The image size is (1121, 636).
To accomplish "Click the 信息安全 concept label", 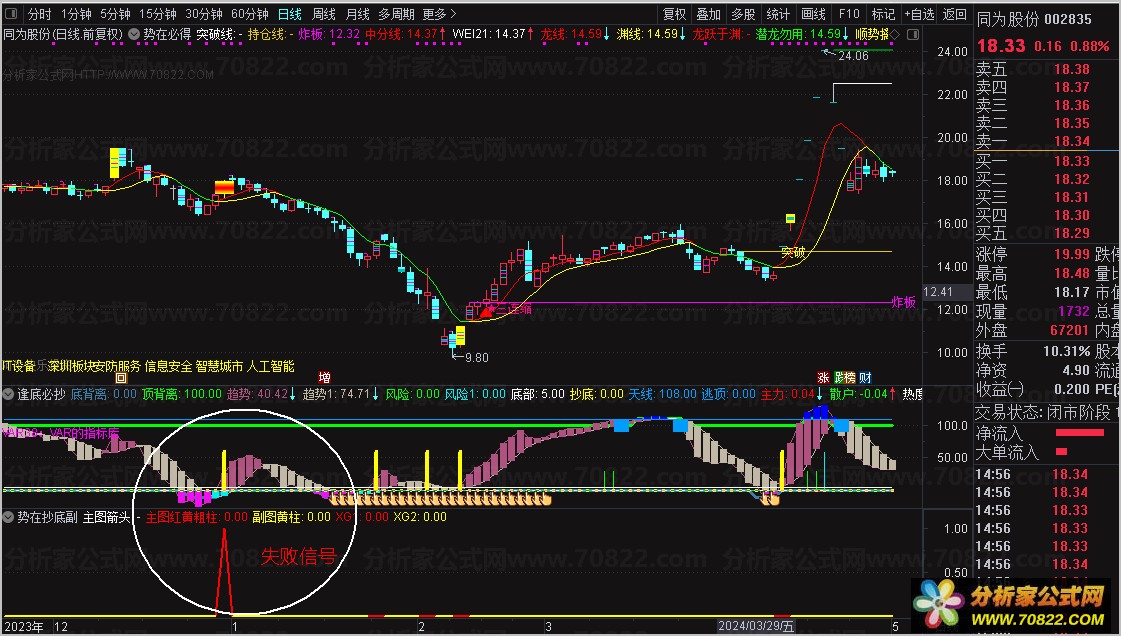I will [x=169, y=366].
